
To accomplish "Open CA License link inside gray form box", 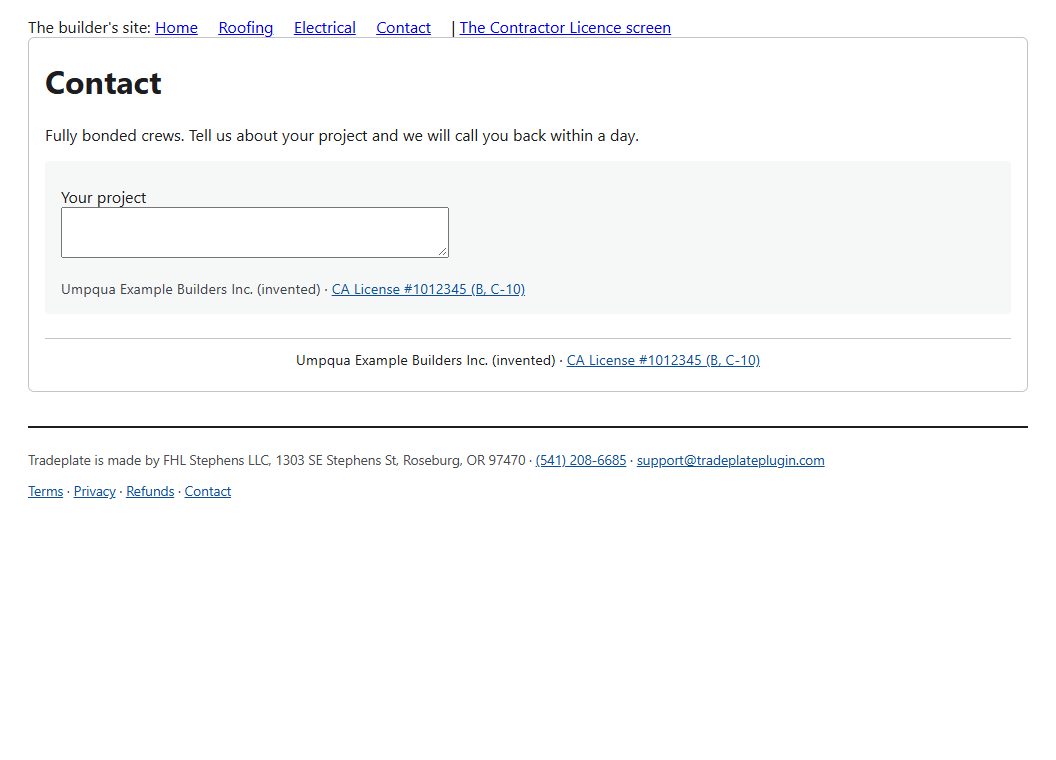I will tap(428, 289).
